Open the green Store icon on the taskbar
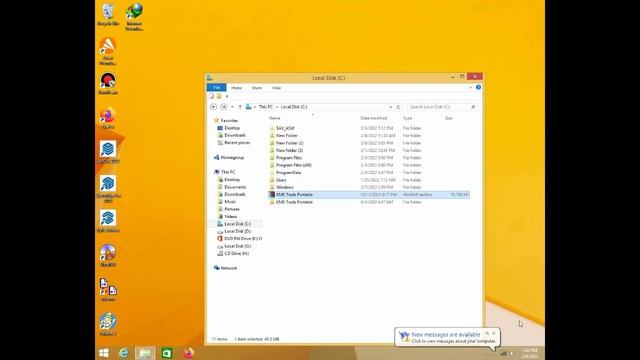The image size is (640, 360). 167,353
